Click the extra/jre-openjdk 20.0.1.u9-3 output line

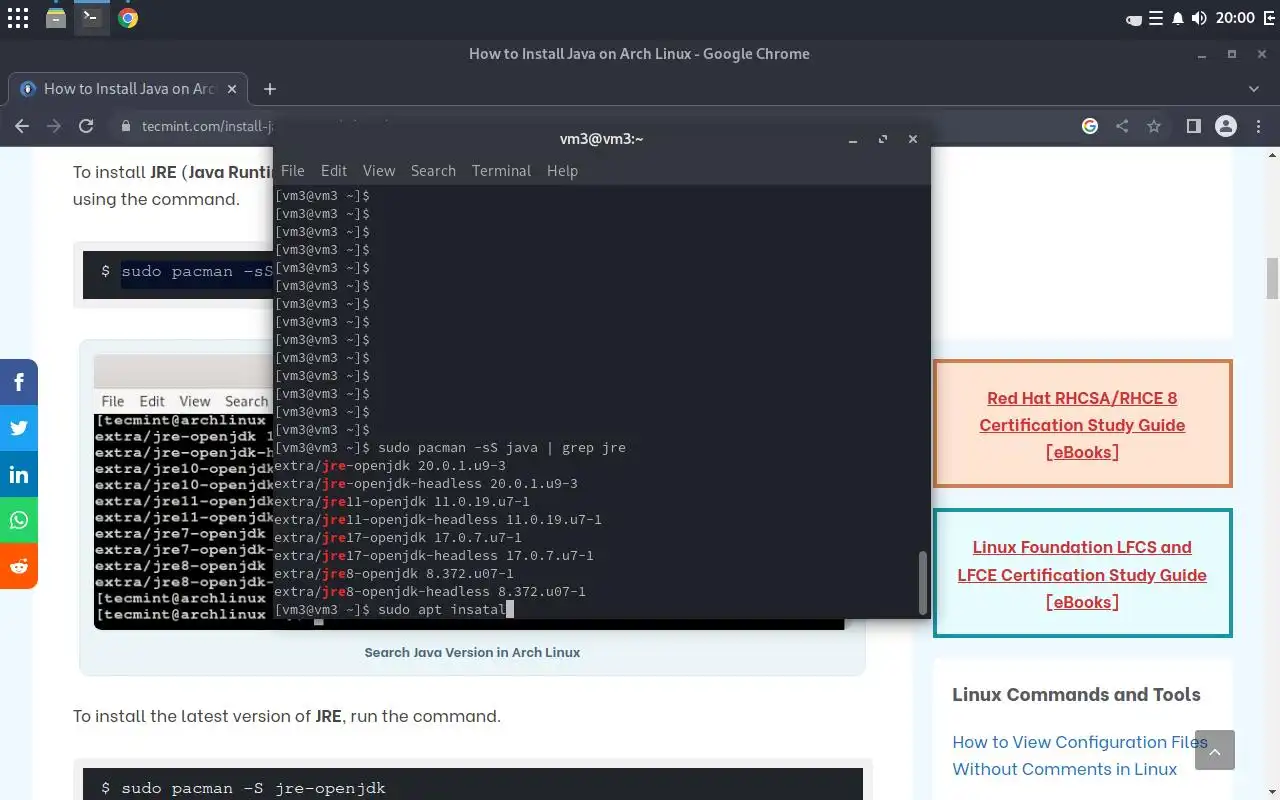pyautogui.click(x=390, y=466)
